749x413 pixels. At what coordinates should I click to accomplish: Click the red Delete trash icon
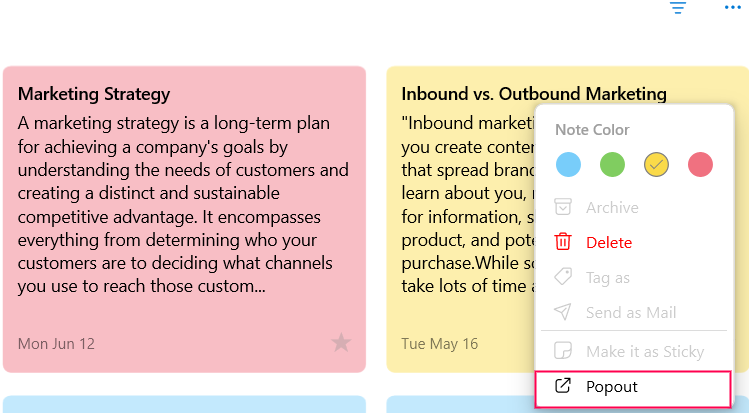point(563,242)
